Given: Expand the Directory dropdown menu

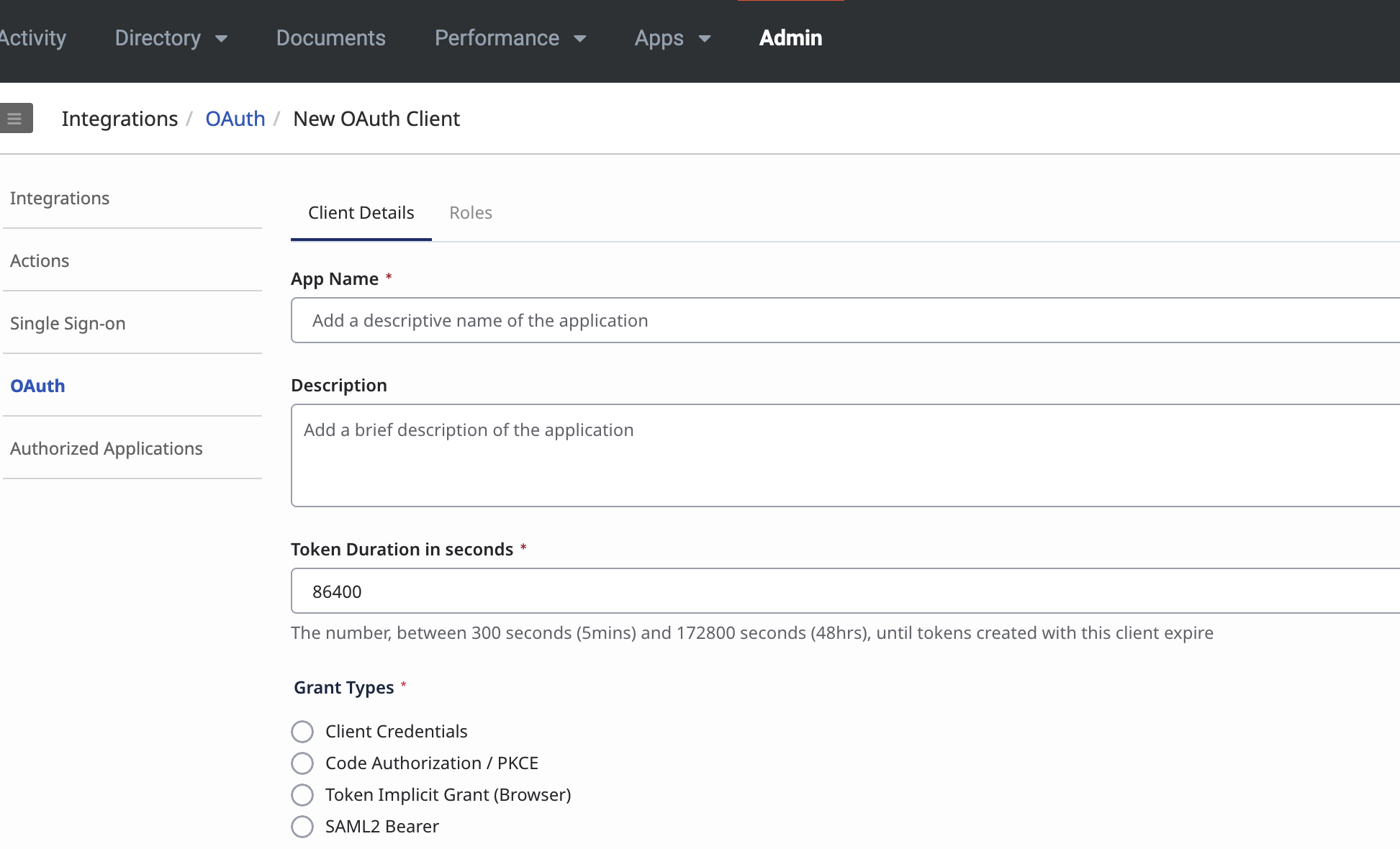Looking at the screenshot, I should pyautogui.click(x=171, y=38).
